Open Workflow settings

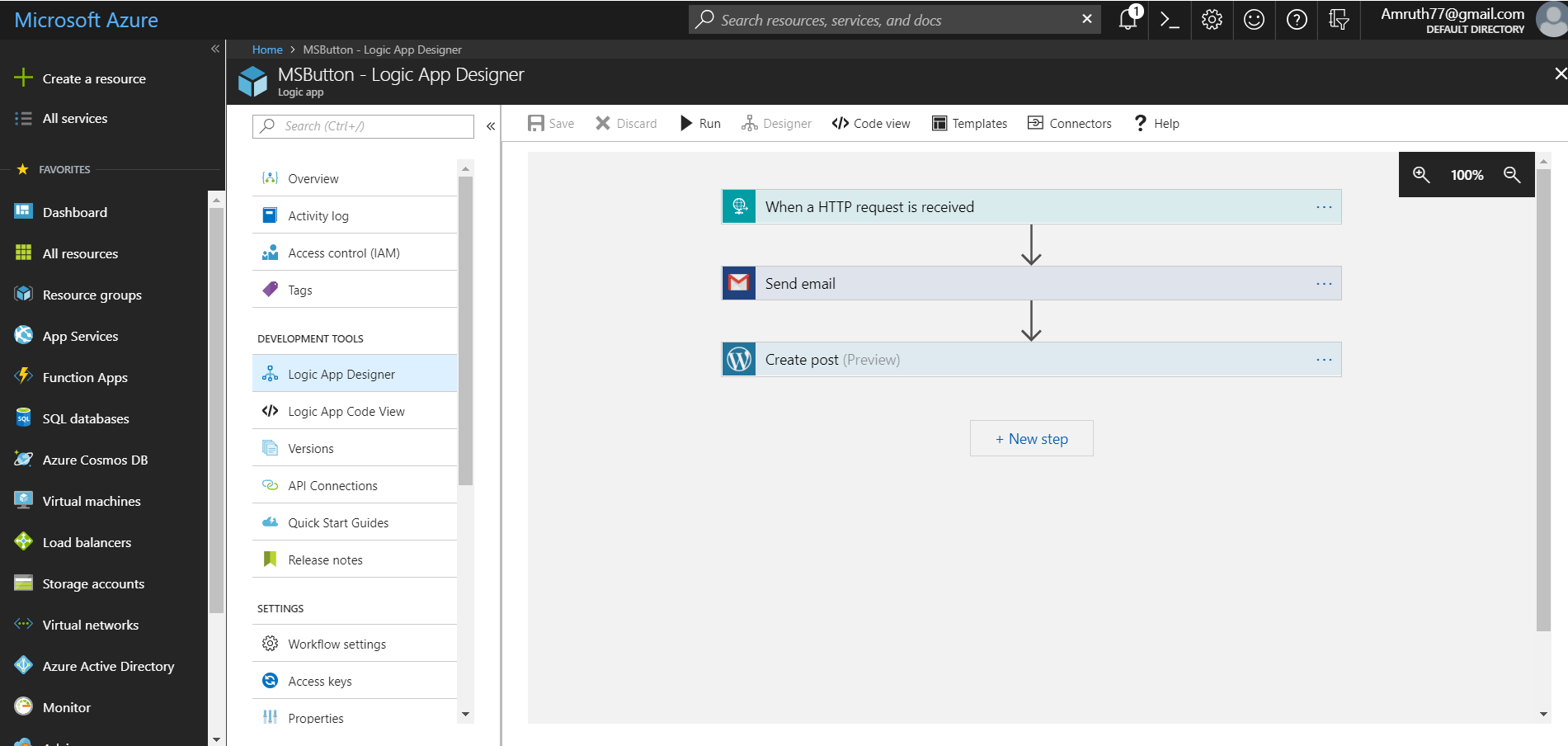pos(337,644)
